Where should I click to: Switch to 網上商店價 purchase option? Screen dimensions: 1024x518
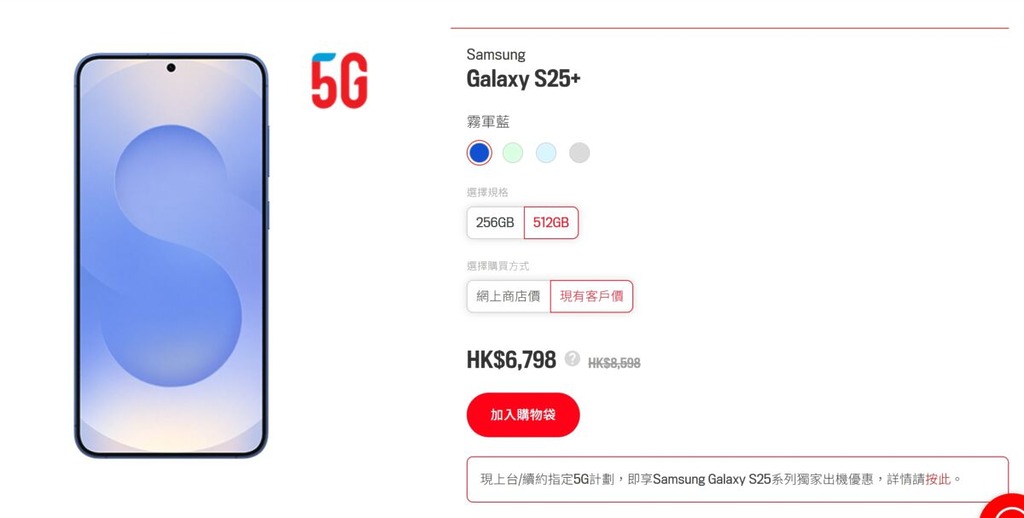[x=508, y=297]
